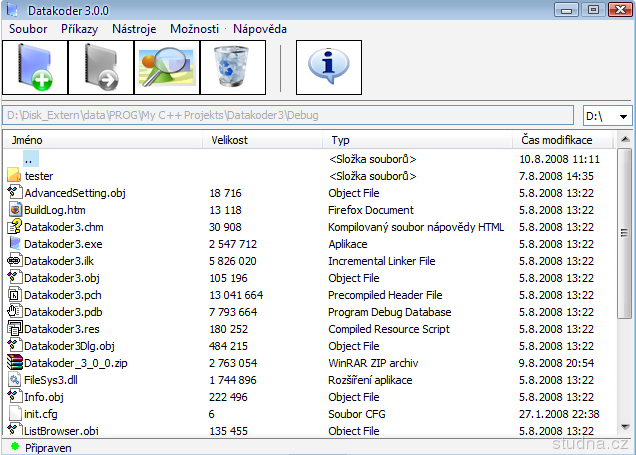Open the Nástroje menu
Image resolution: width=636 pixels, height=455 pixels.
134,29
